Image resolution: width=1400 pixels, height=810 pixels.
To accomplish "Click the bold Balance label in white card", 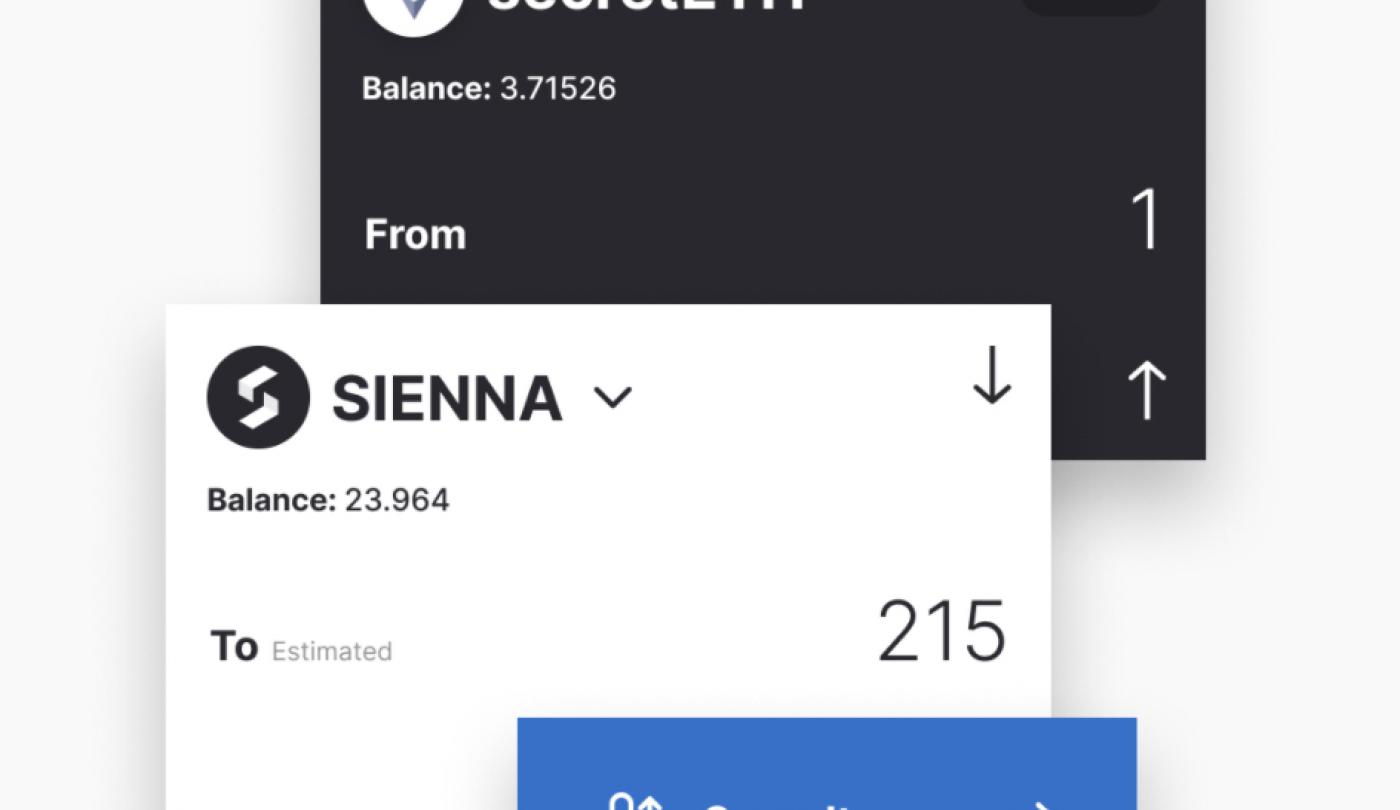I will [271, 499].
